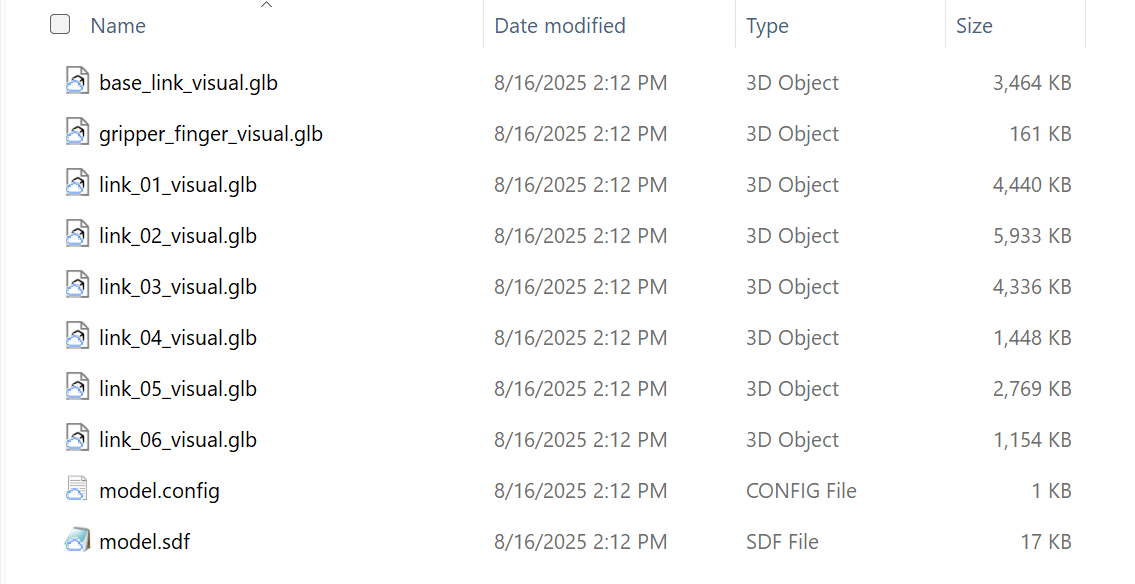Viewport: 1135px width, 584px height.
Task: Select the gripper_finger_visual.glb 3D object icon
Action: click(x=77, y=132)
